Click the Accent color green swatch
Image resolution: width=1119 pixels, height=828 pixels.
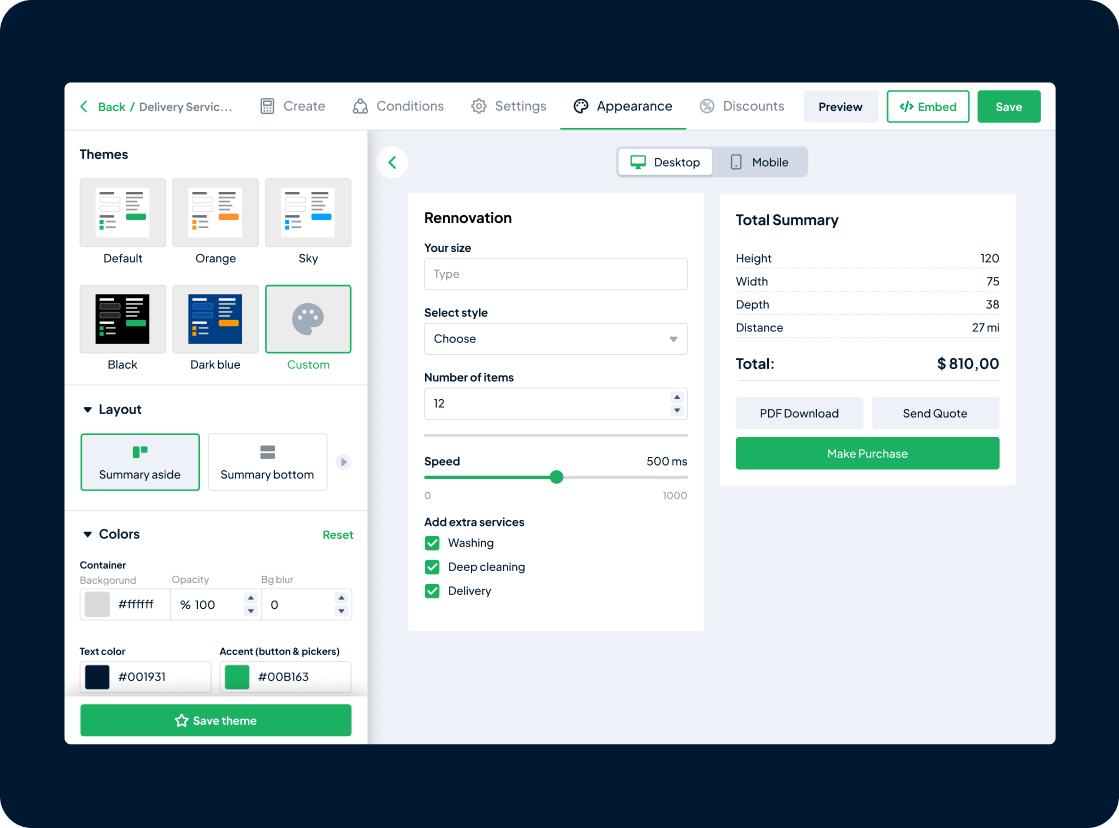(x=237, y=677)
